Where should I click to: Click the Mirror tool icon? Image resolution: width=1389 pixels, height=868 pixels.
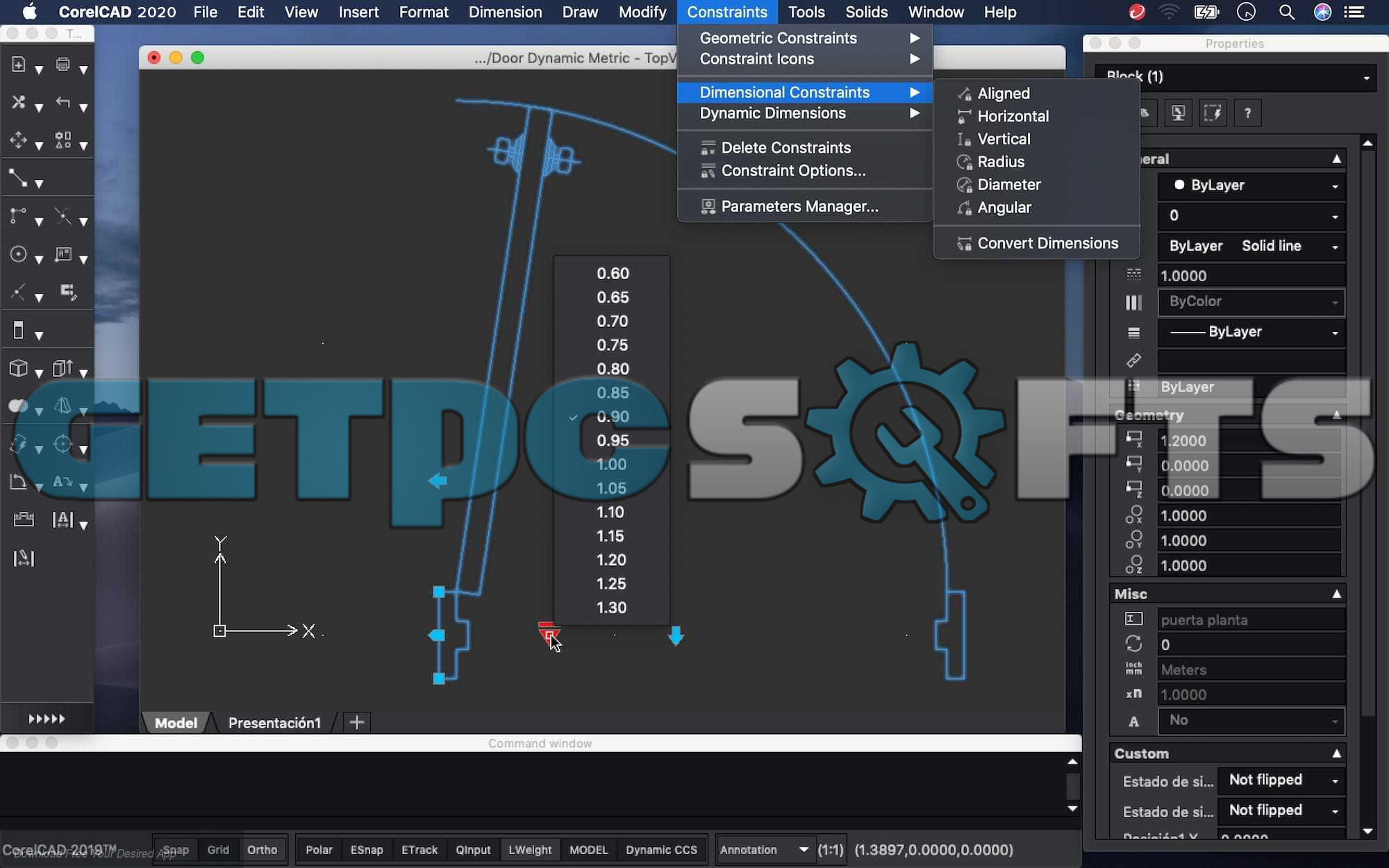click(x=63, y=406)
